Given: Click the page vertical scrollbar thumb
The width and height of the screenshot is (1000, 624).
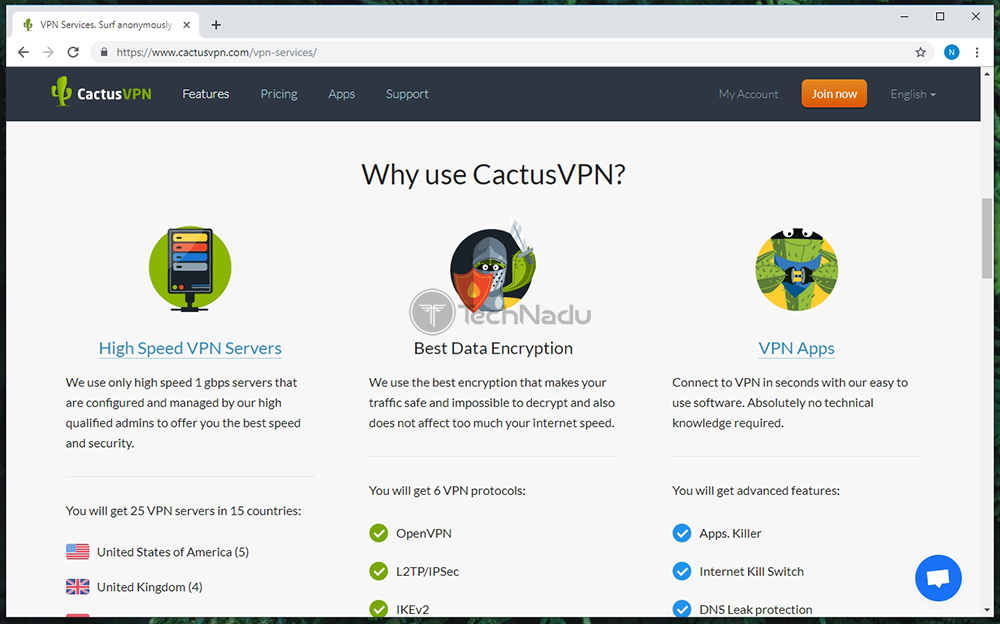Looking at the screenshot, I should click(x=987, y=238).
